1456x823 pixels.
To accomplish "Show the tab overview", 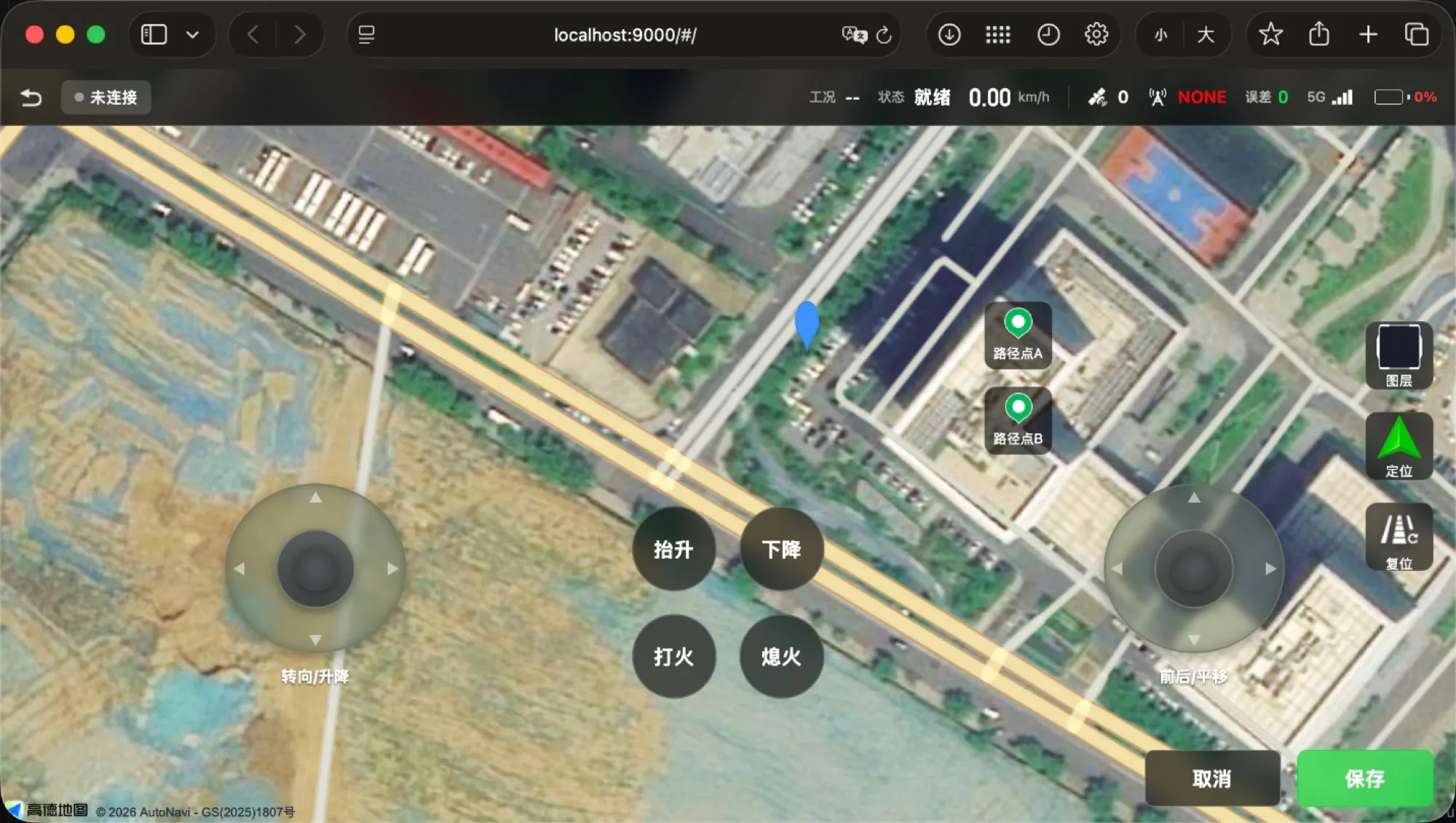I will pyautogui.click(x=1417, y=34).
